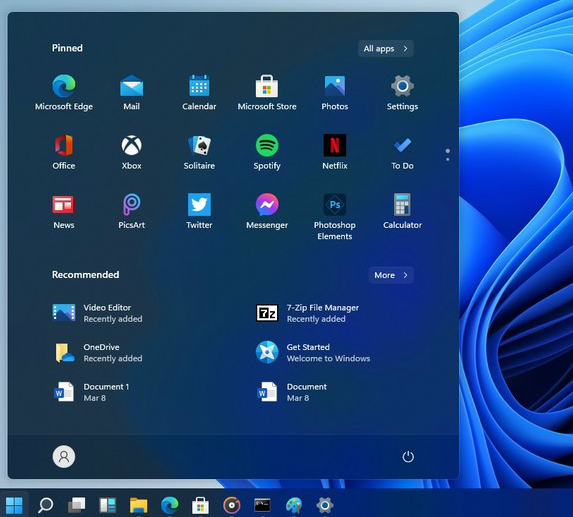Open the power options menu
This screenshot has width=573, height=517.
(x=408, y=457)
